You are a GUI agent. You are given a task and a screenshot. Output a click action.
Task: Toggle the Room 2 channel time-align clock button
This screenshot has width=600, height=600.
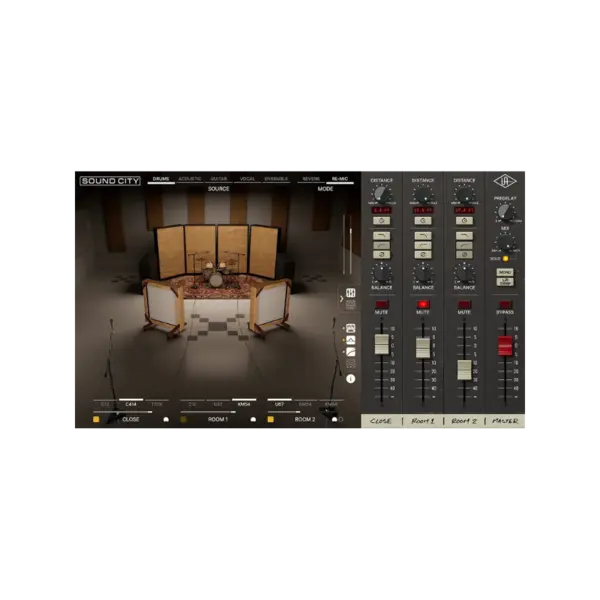(x=464, y=221)
